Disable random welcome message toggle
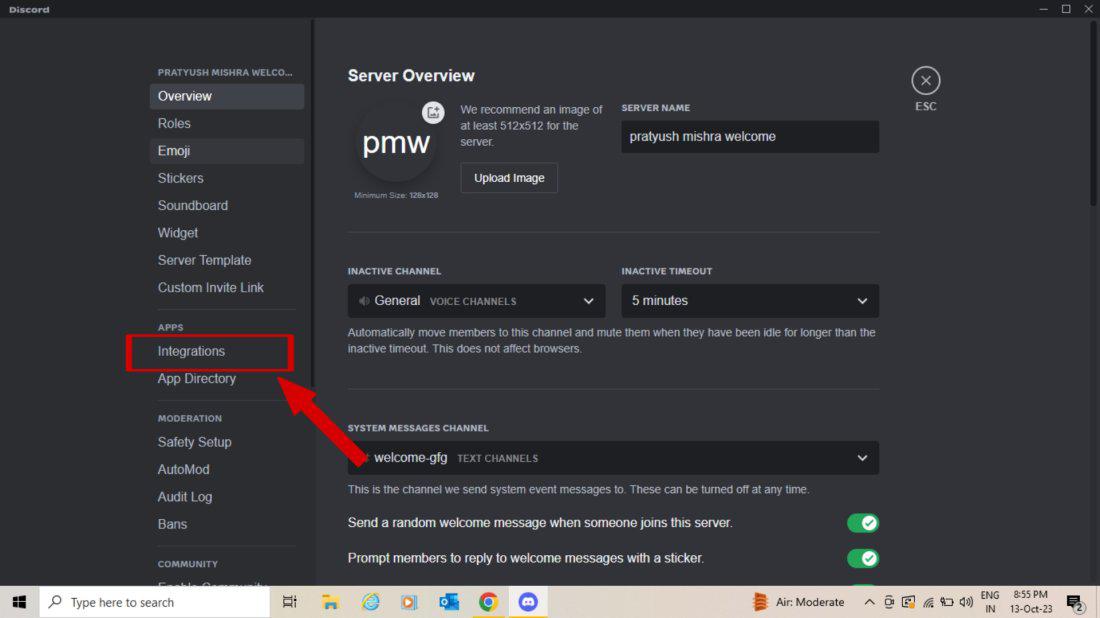1100x618 pixels. click(862, 523)
